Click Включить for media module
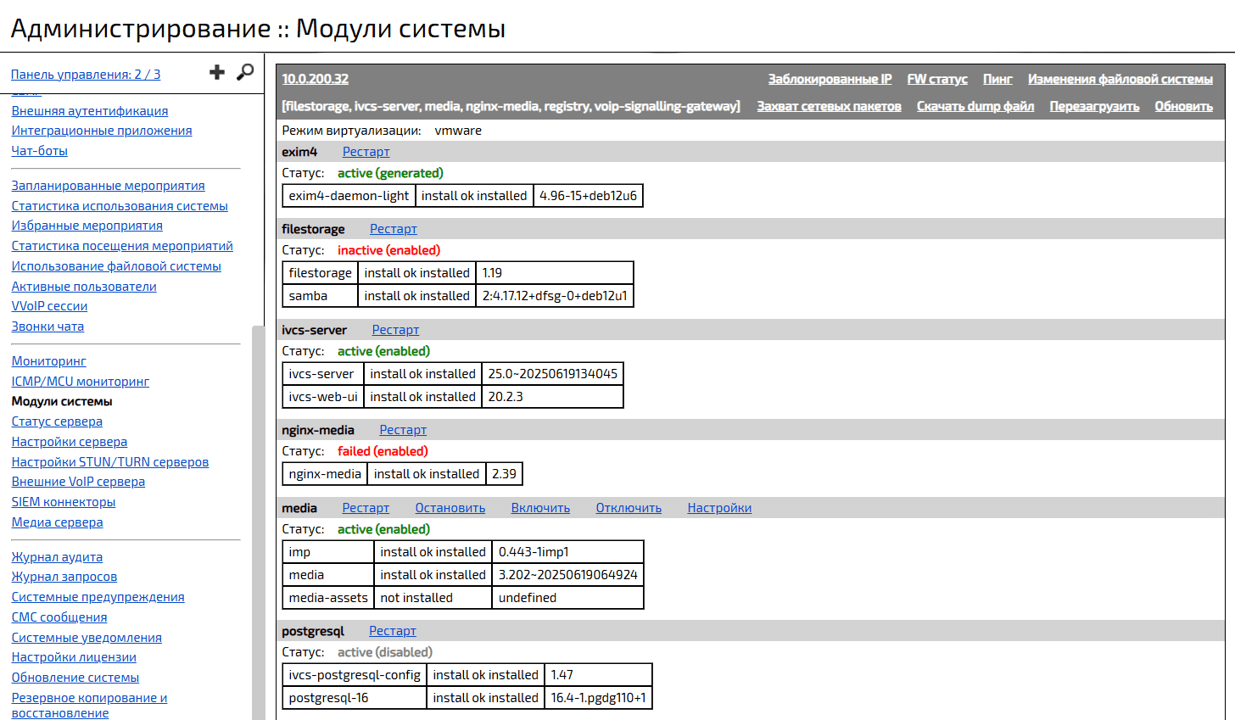 point(541,508)
